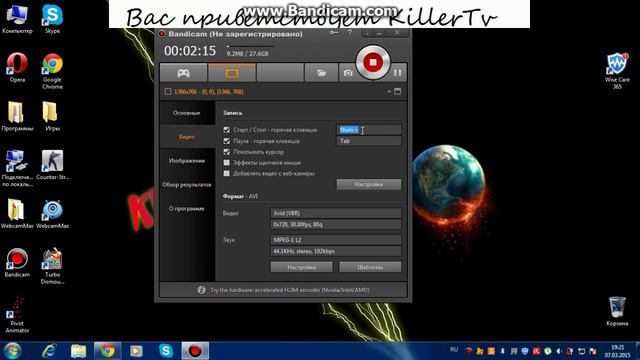Click volume speaker icon in tray
Screen dimensions: 640x360
point(559,351)
